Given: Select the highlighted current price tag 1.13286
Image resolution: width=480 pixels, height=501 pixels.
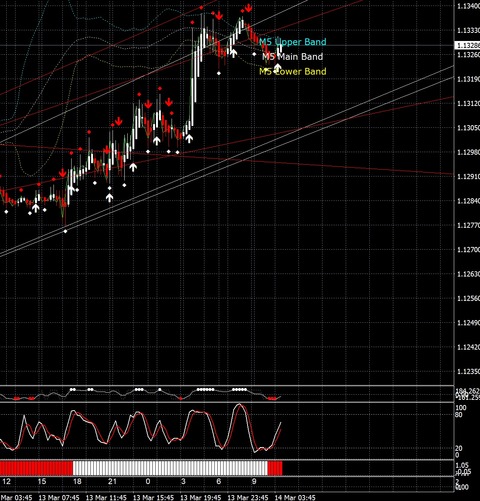Looking at the screenshot, I should click(467, 45).
